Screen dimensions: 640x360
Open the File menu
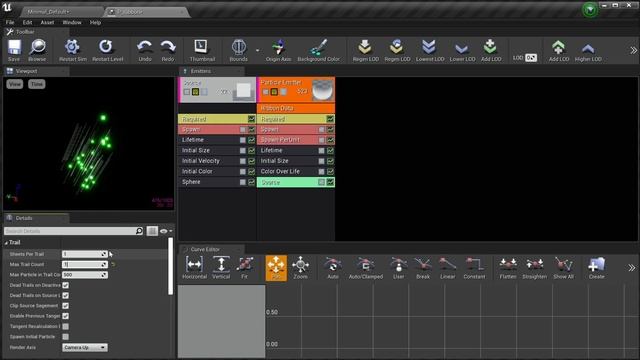[x=10, y=22]
